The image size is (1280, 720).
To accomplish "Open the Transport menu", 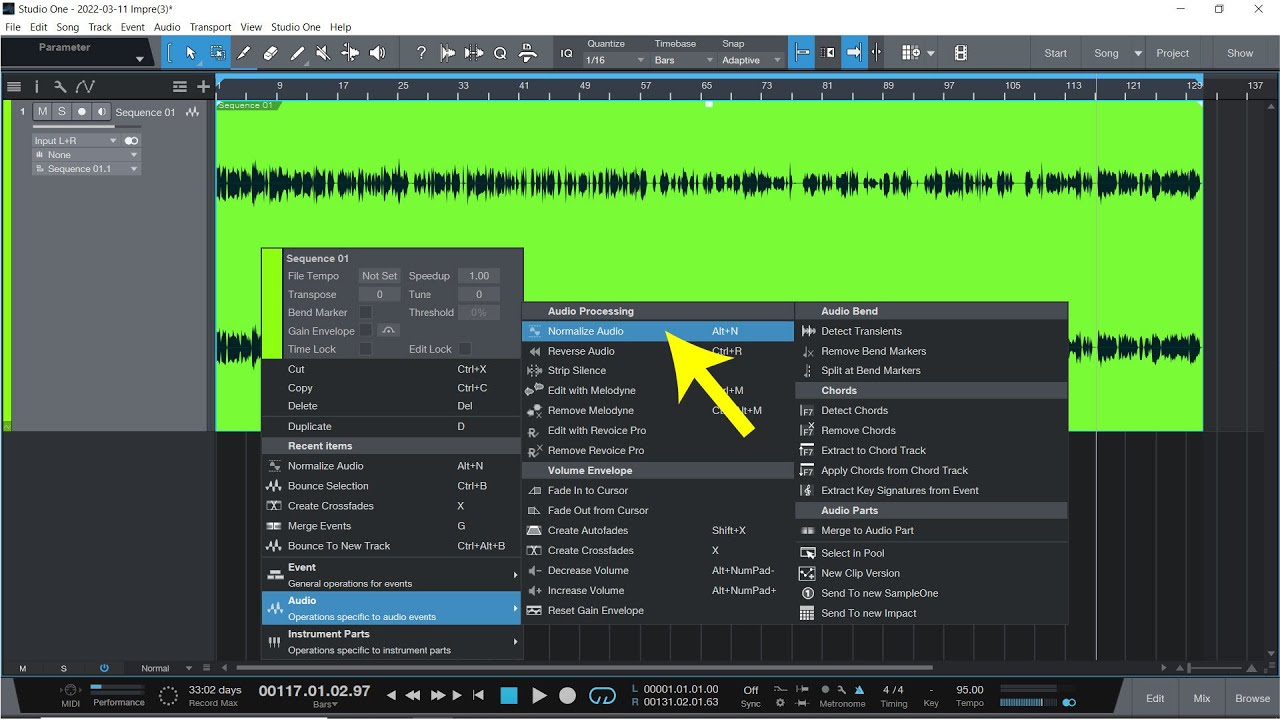I will 210,27.
